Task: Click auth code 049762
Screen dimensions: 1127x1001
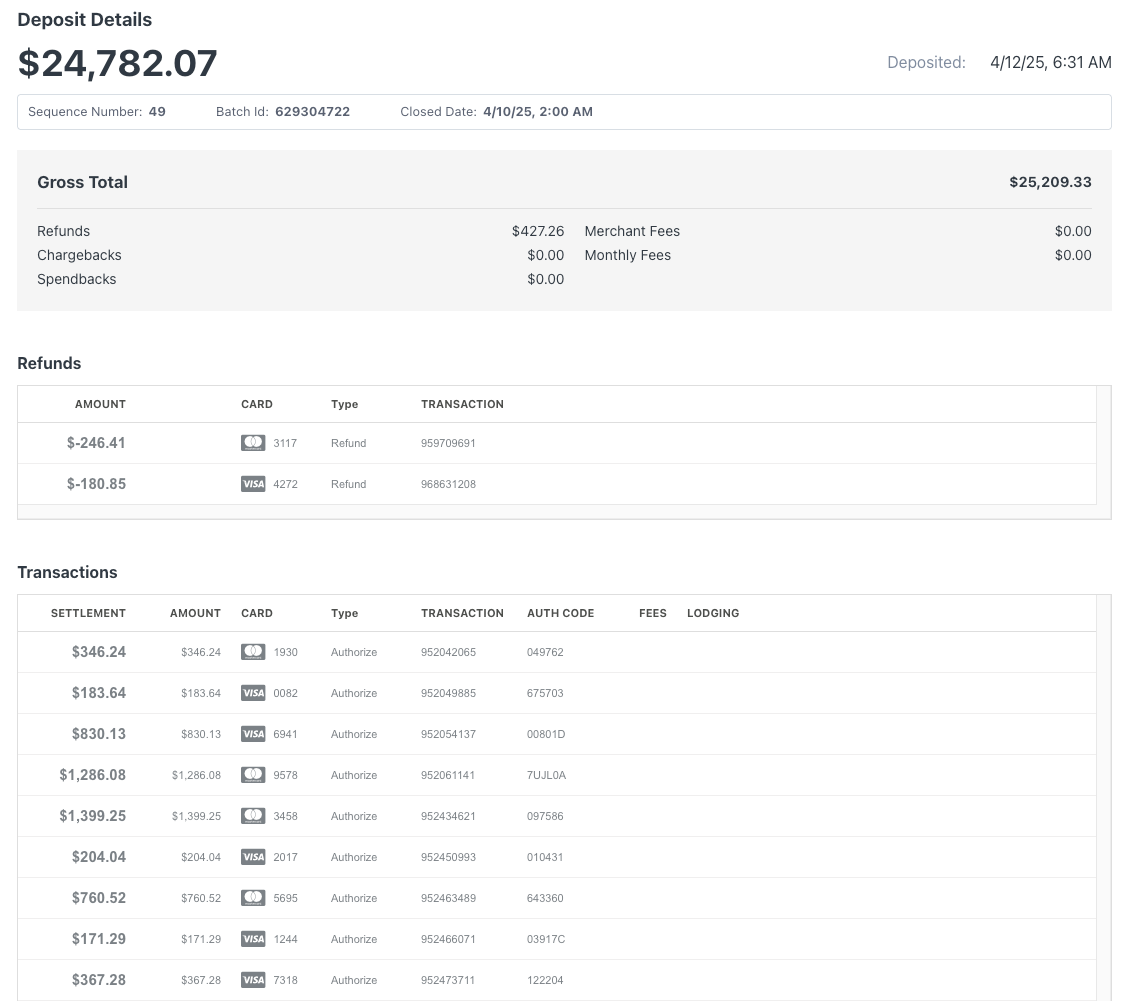Action: (x=545, y=652)
